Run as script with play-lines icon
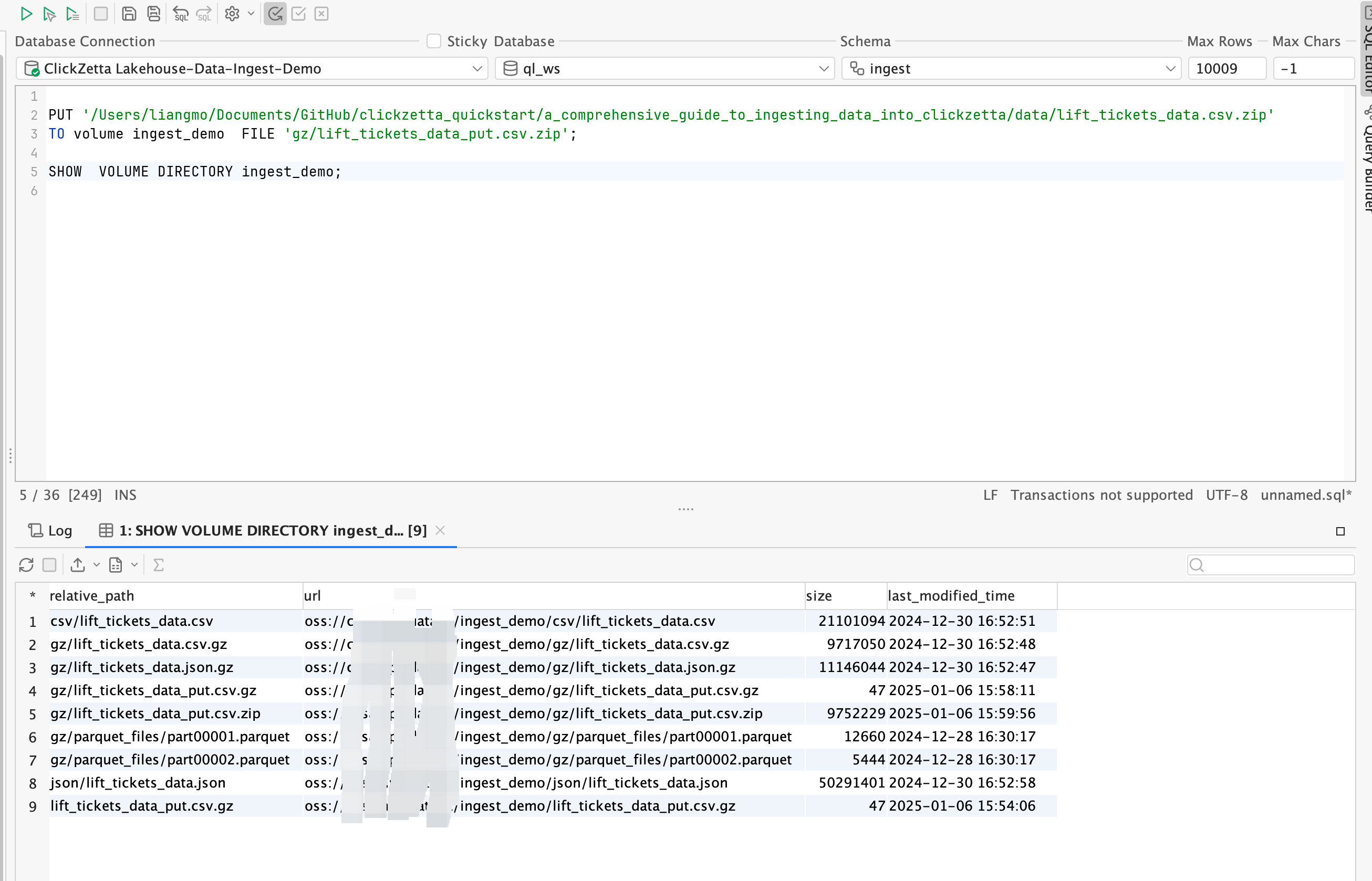Viewport: 1372px width, 881px height. point(72,14)
